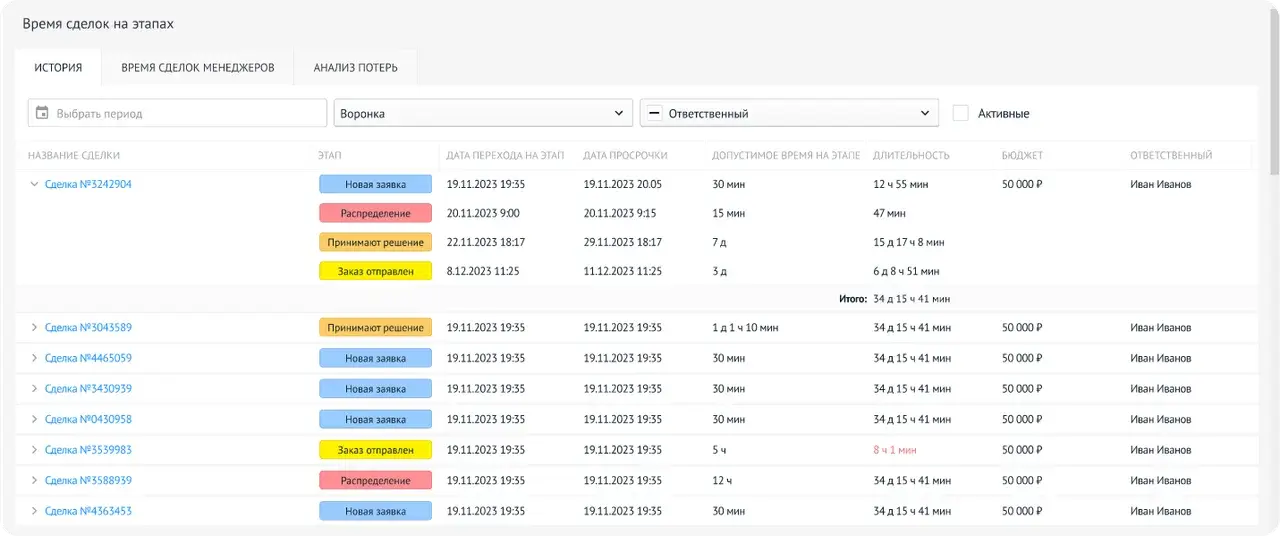Open deal link Сделка №3588939
This screenshot has height=536, width=1280.
[x=88, y=480]
